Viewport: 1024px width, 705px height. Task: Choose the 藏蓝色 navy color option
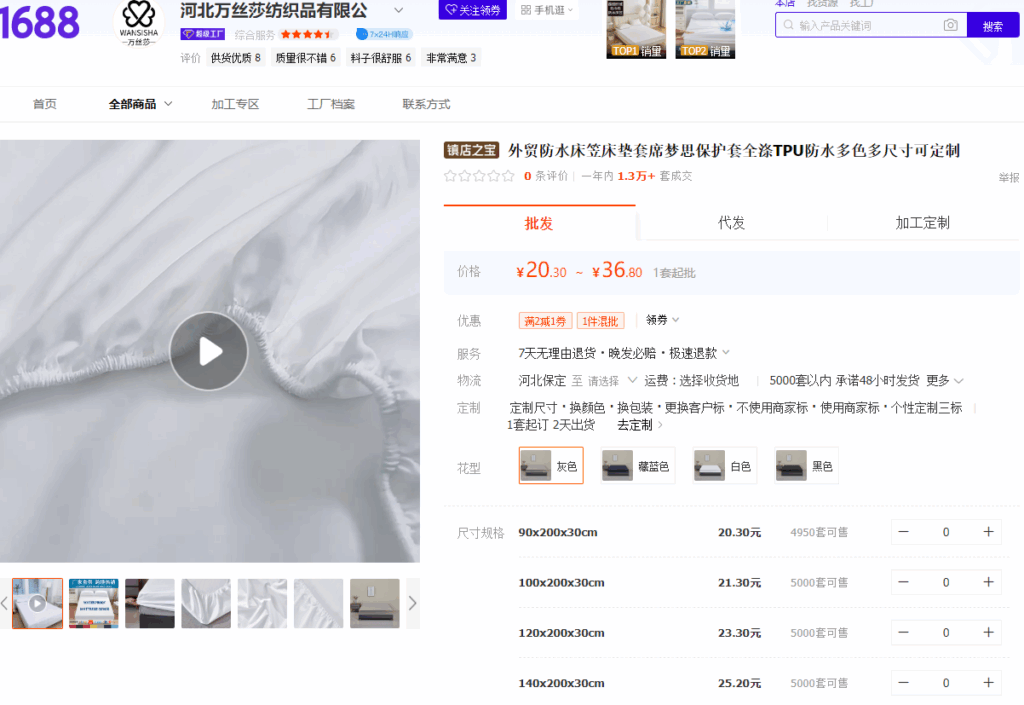tap(637, 466)
